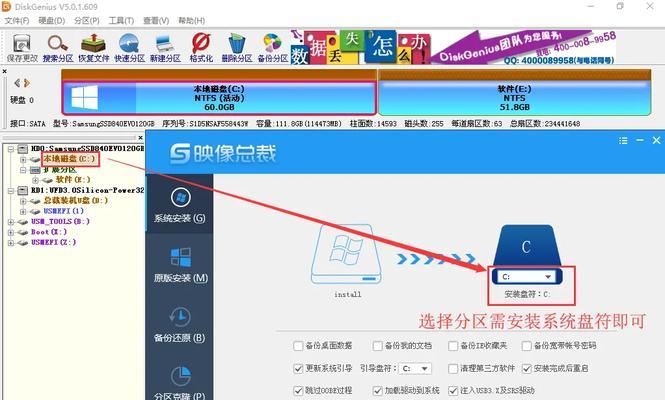Uncheck the 安装完成后重启 checkbox
This screenshot has width=665, height=400.
526,368
